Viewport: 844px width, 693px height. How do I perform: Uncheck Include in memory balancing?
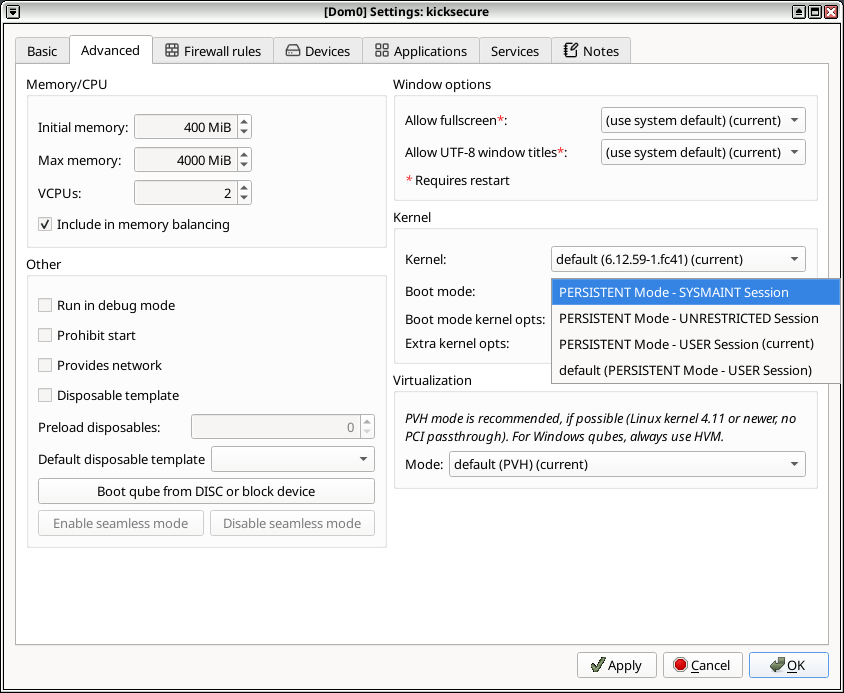coord(45,224)
